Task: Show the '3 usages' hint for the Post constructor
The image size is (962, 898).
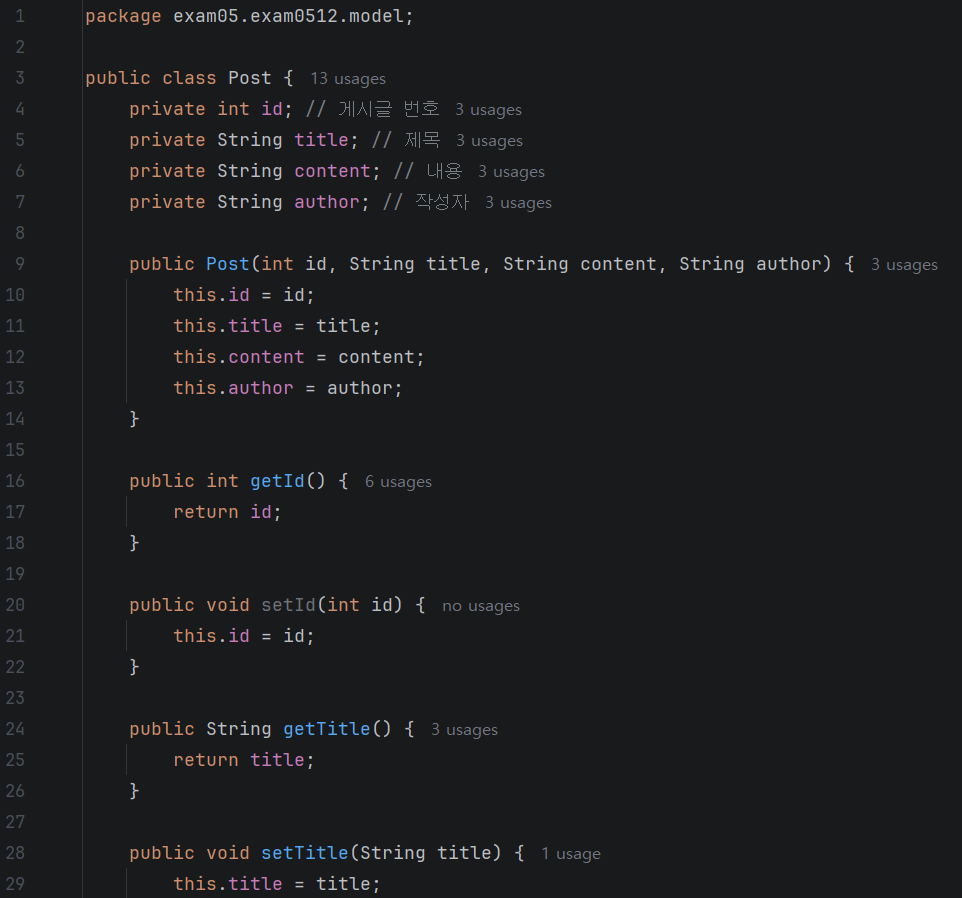Action: (x=904, y=264)
